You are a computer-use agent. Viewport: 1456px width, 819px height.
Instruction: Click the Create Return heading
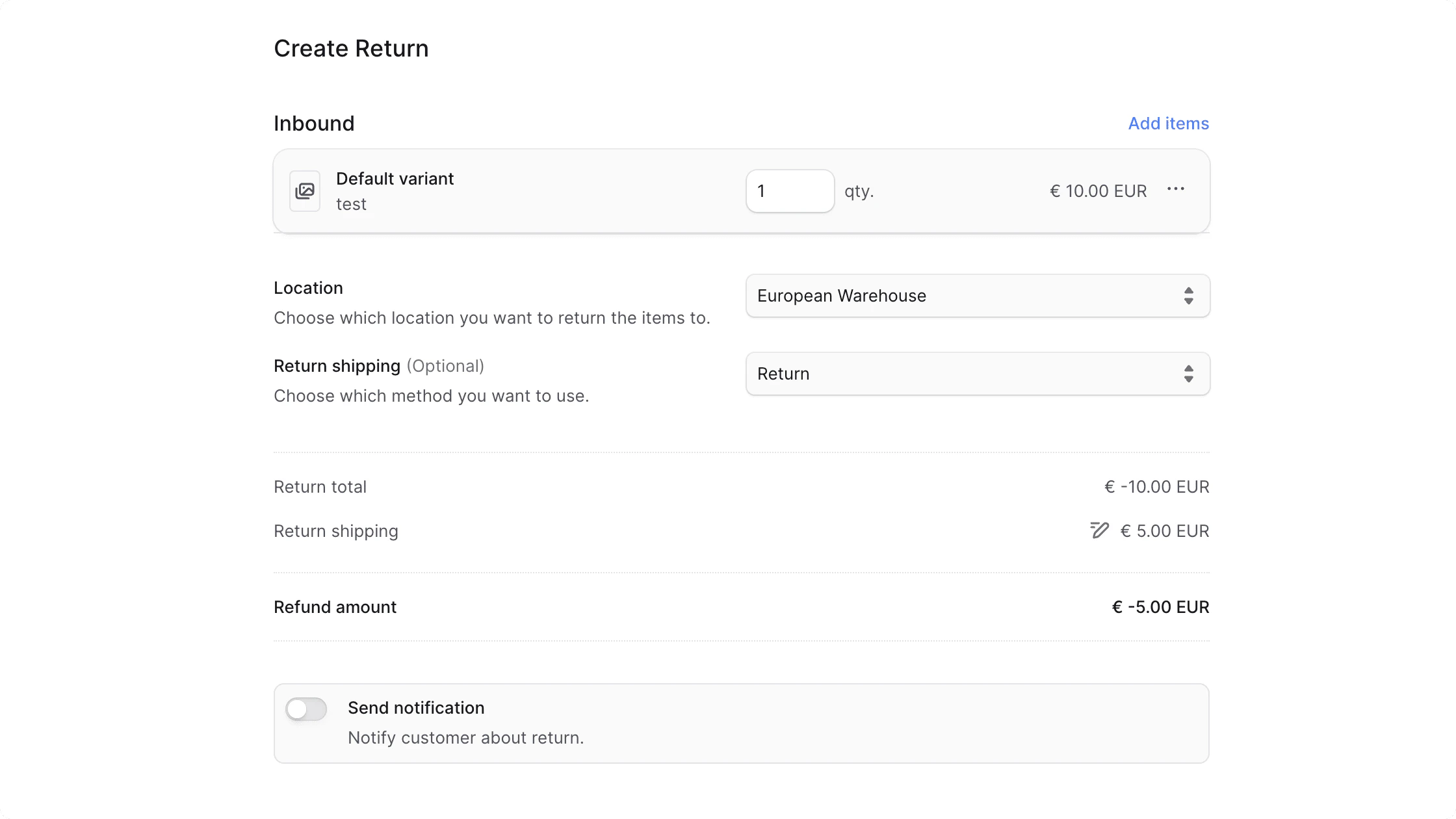tap(351, 48)
